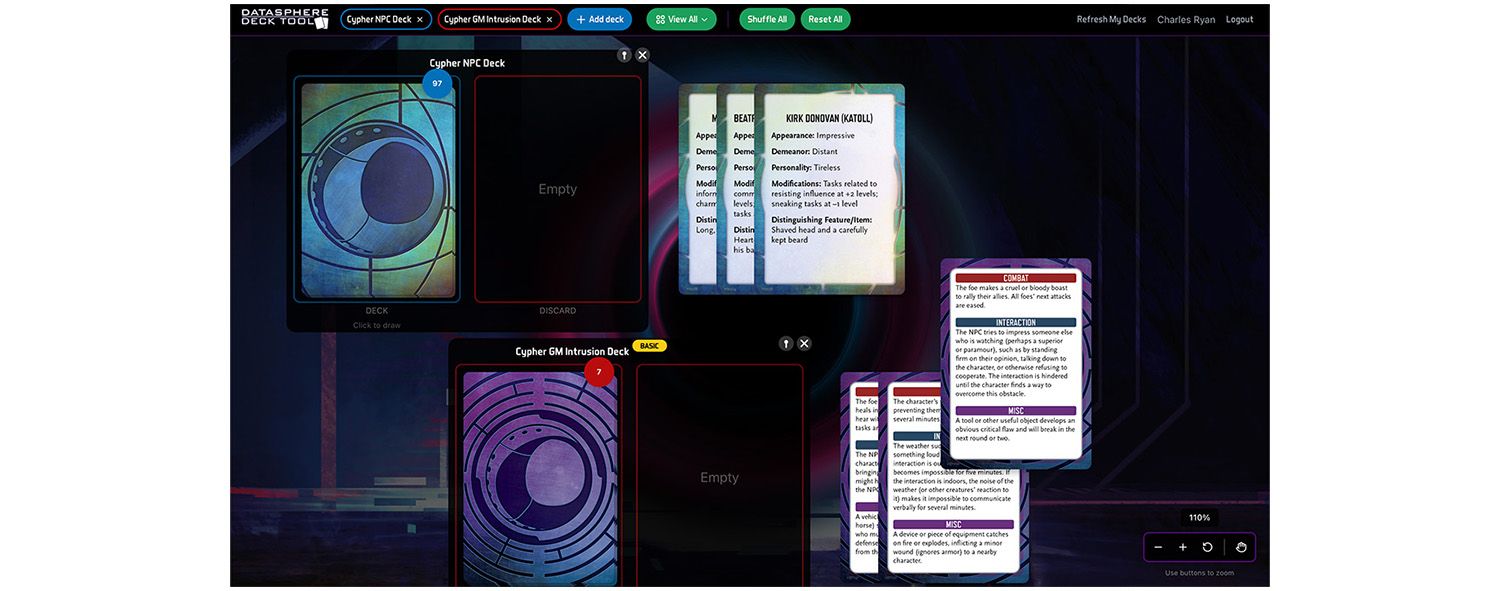Select the Kirk Donovan (Katoll) card

click(829, 189)
